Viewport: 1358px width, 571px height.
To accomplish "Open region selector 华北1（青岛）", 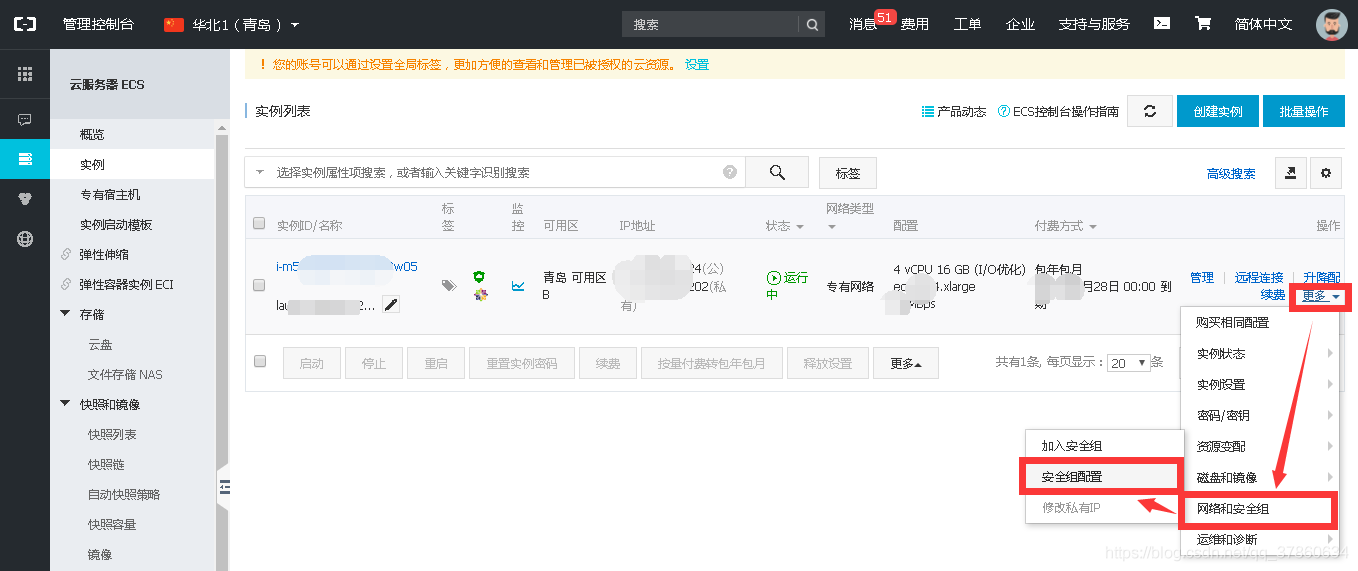I will tap(231, 24).
